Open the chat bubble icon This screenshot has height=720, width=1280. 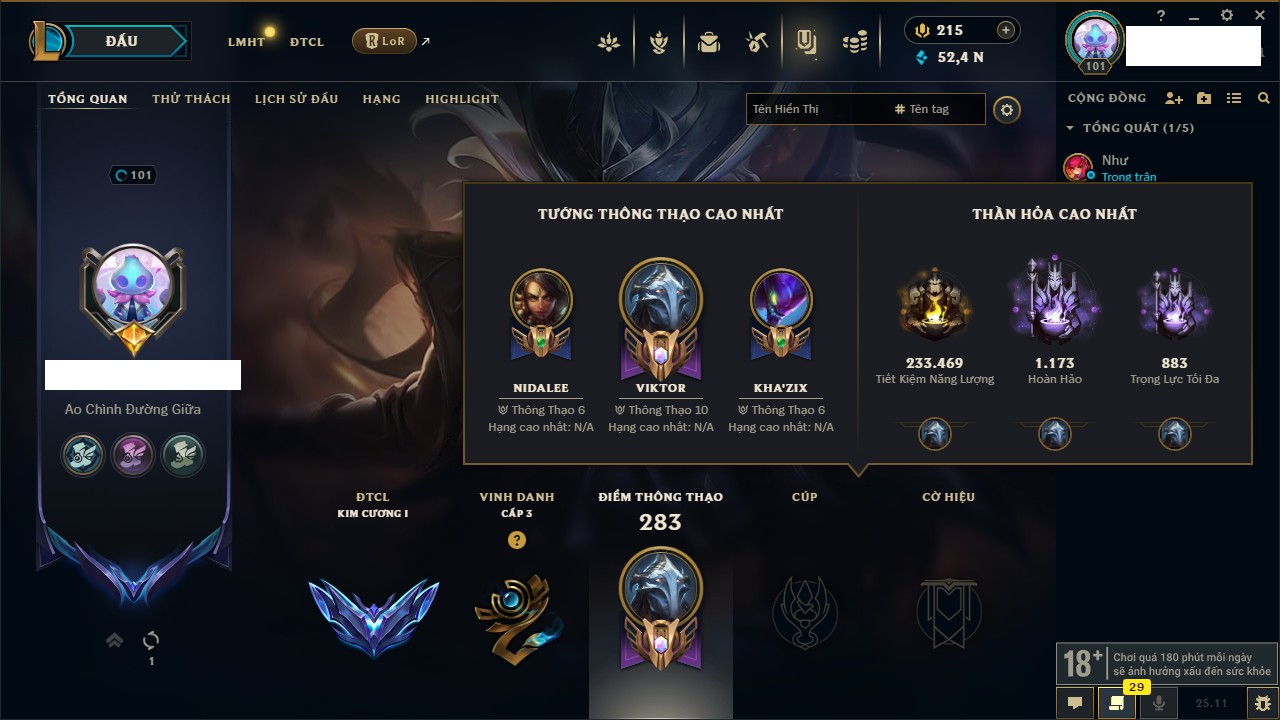1075,703
